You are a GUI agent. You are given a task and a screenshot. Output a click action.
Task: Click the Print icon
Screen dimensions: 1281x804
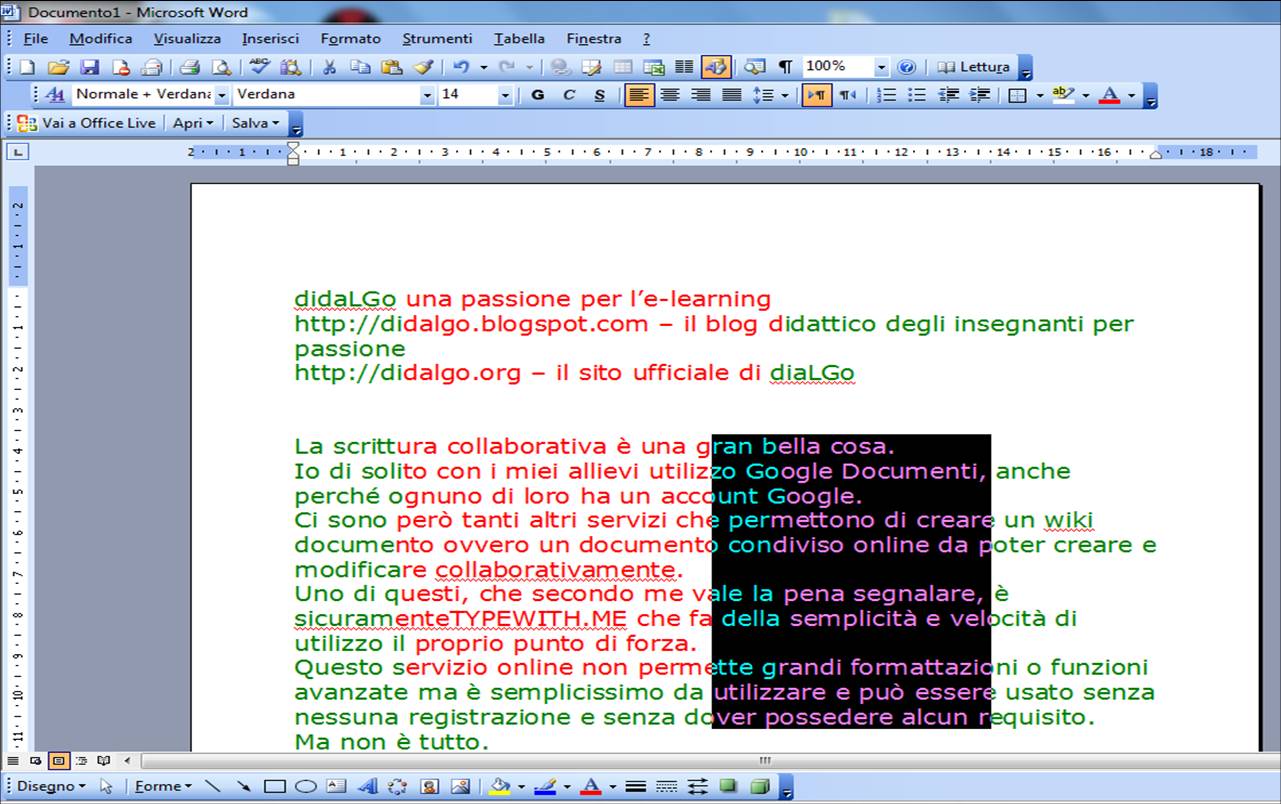pos(189,67)
